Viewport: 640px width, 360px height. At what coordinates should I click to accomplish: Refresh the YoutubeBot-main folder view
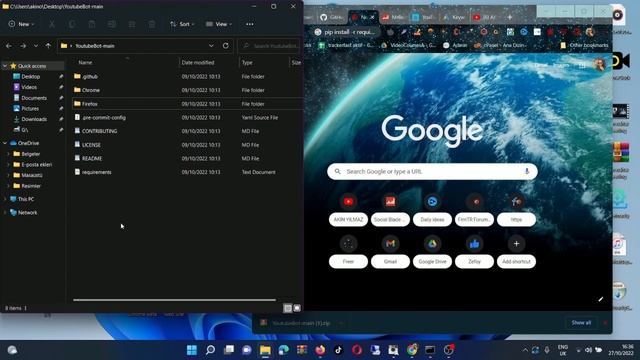(x=226, y=46)
